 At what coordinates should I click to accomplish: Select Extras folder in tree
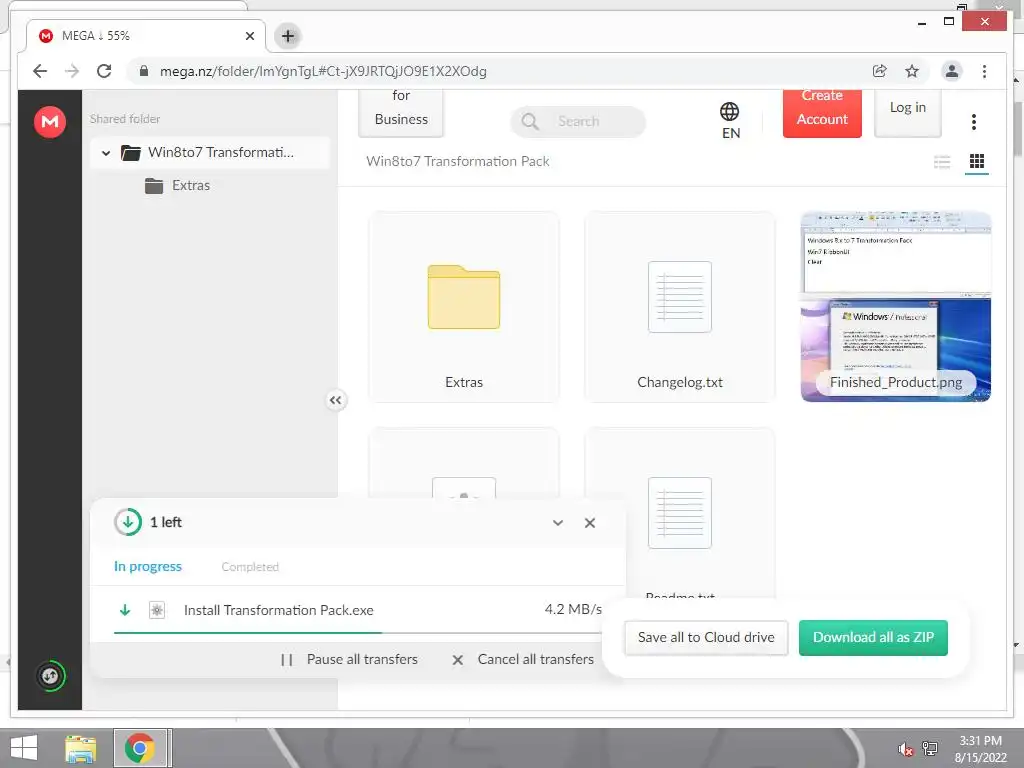pos(191,185)
